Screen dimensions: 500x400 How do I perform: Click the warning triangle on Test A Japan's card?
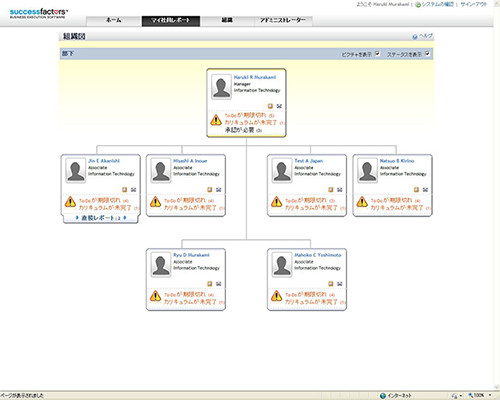(x=276, y=202)
